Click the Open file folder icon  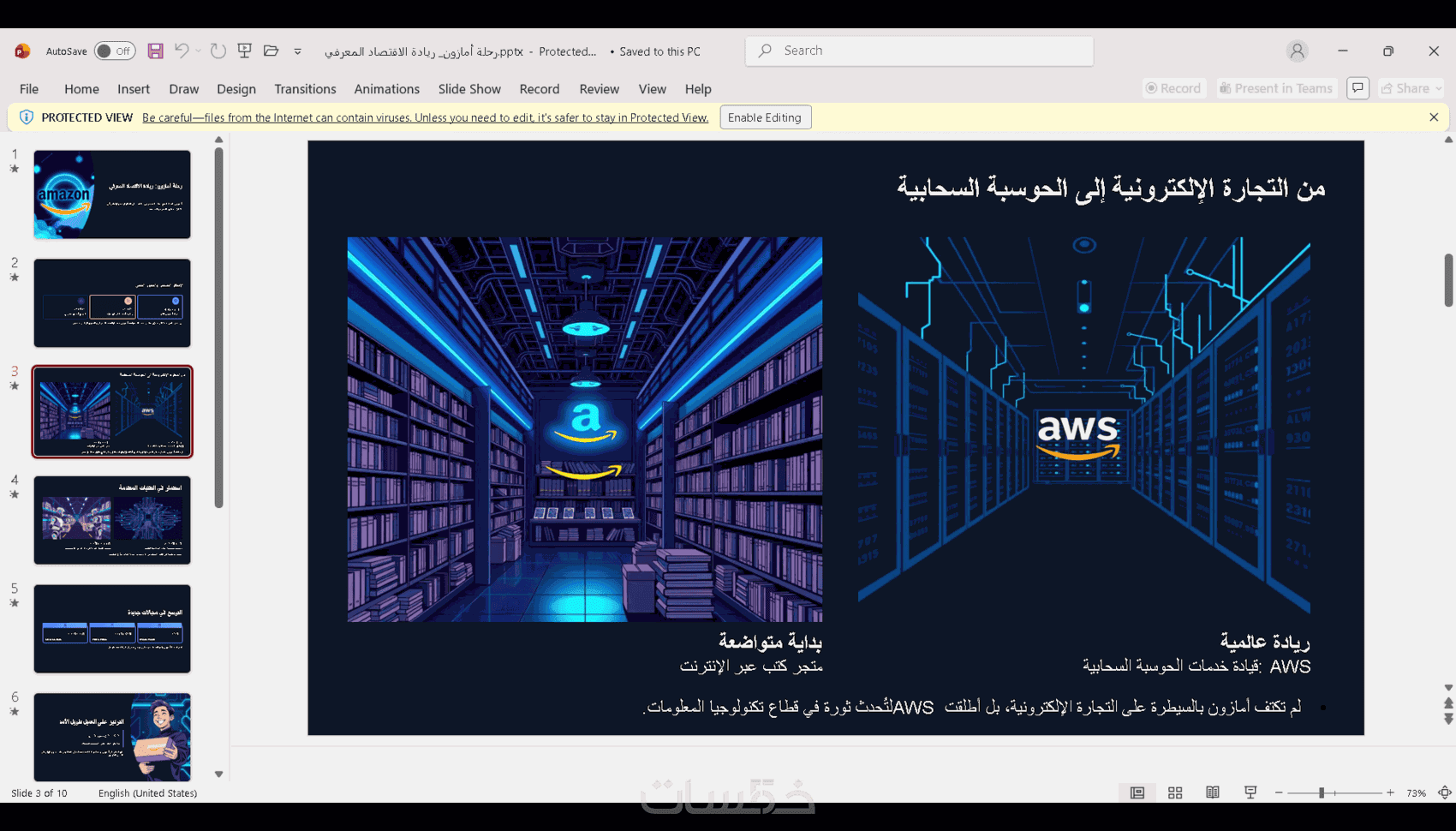click(x=272, y=51)
